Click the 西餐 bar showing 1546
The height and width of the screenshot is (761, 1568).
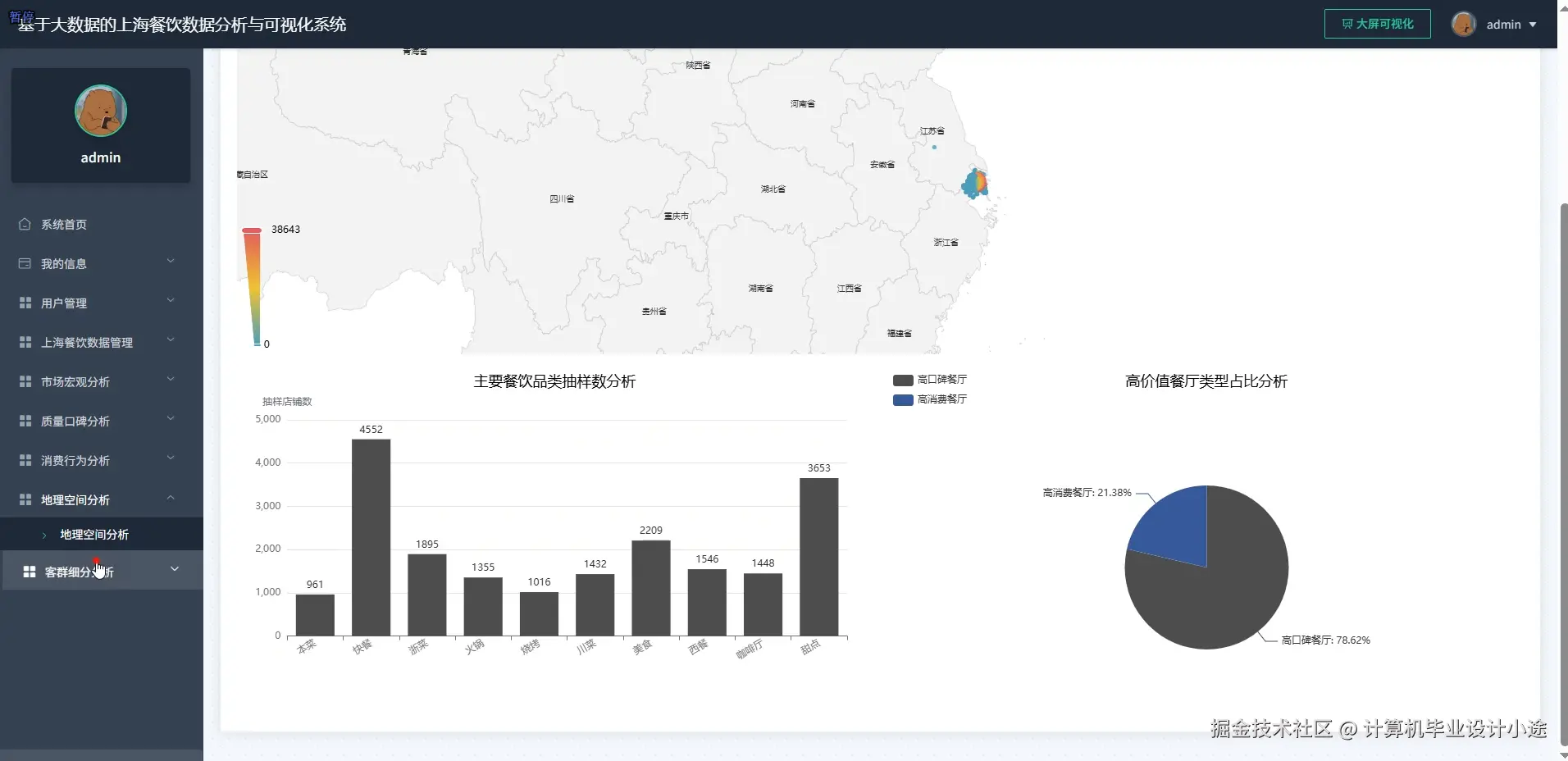pos(707,602)
